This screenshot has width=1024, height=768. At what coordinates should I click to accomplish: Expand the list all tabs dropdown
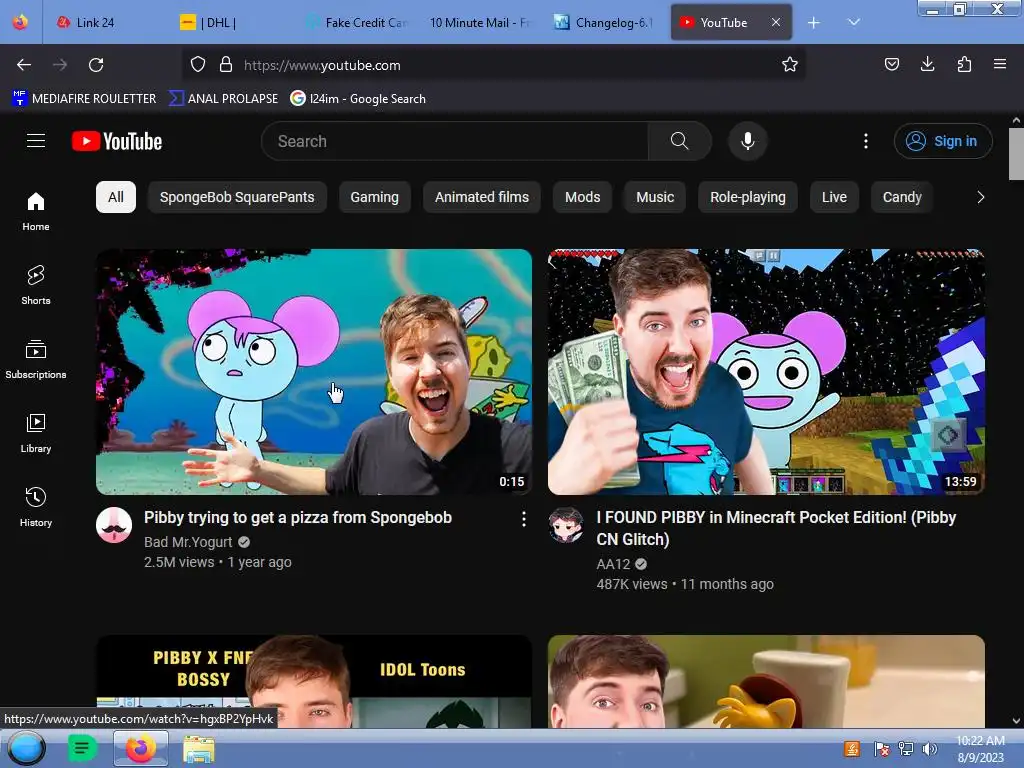tap(854, 22)
